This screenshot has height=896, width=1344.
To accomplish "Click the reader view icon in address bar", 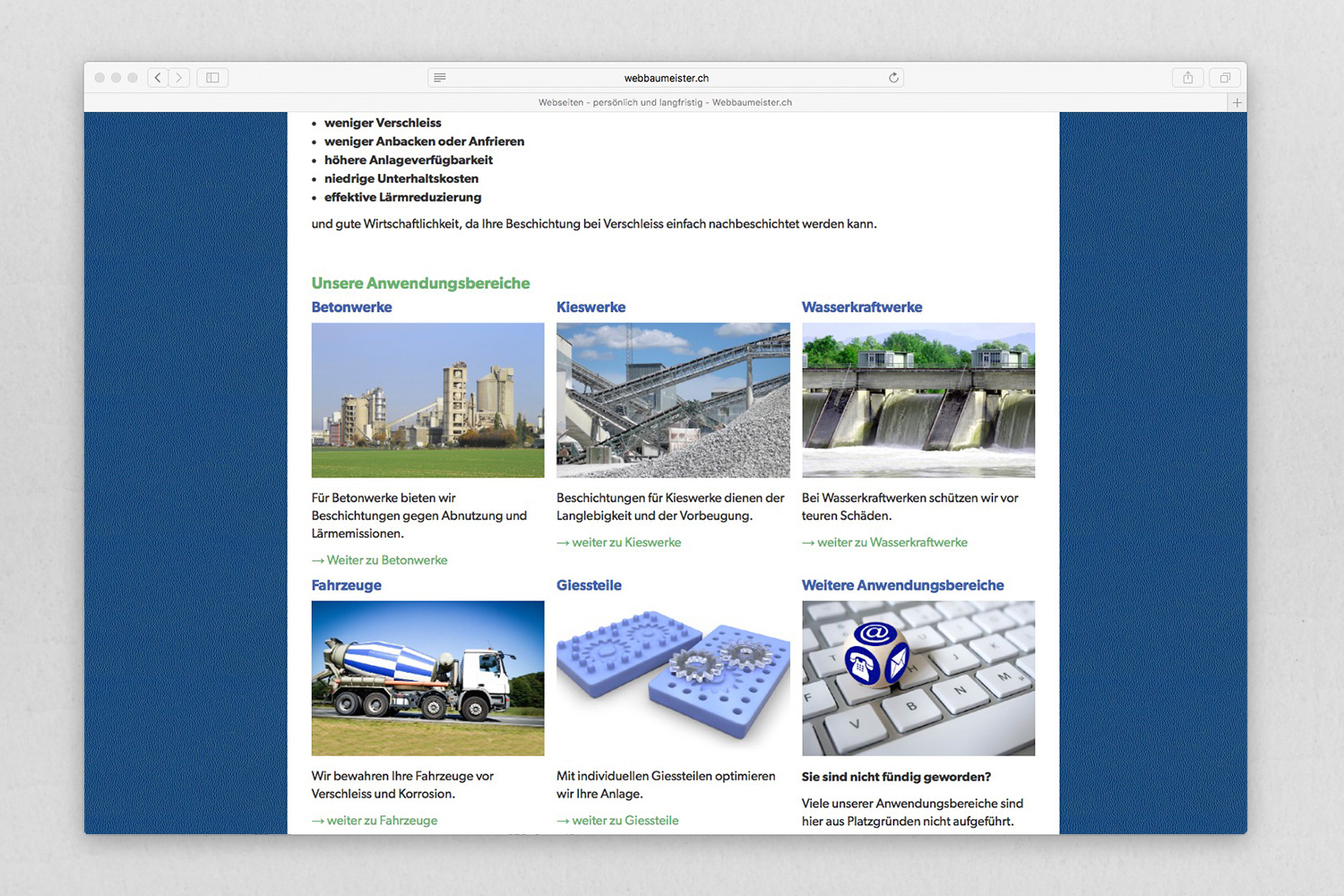I will 440,78.
